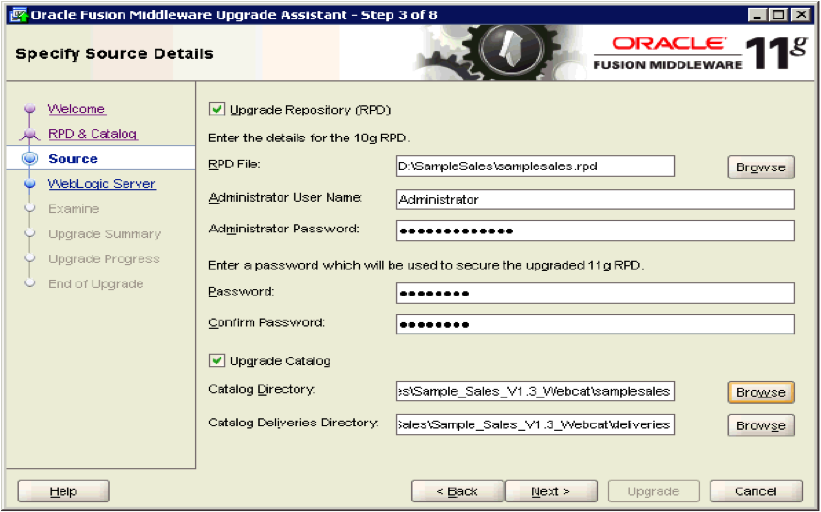Focus the Administrator Password field
The height and width of the screenshot is (512, 821).
595,231
